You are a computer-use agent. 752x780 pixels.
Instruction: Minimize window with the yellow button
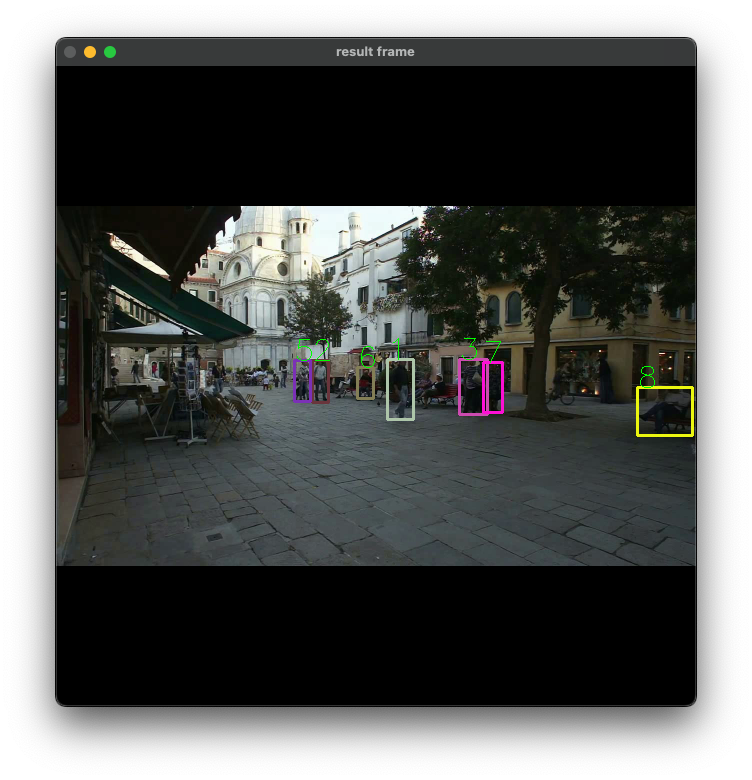tap(90, 52)
